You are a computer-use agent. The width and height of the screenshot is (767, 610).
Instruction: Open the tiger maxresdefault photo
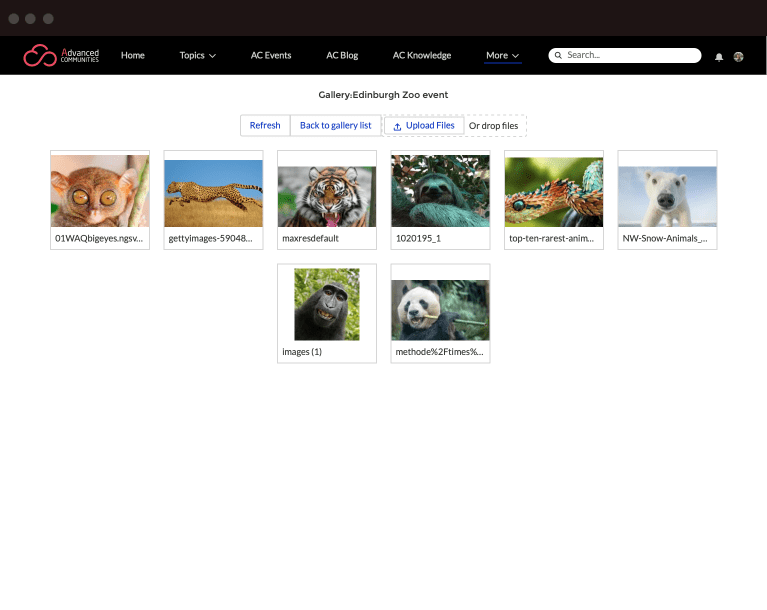click(x=327, y=197)
